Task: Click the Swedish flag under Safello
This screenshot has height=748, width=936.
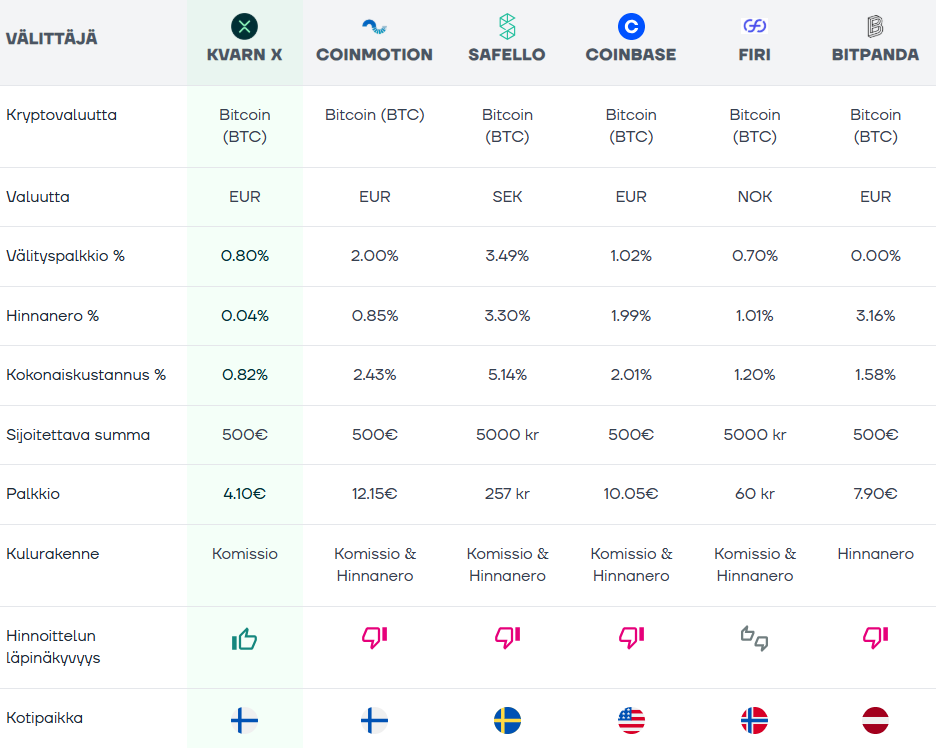Action: [507, 720]
